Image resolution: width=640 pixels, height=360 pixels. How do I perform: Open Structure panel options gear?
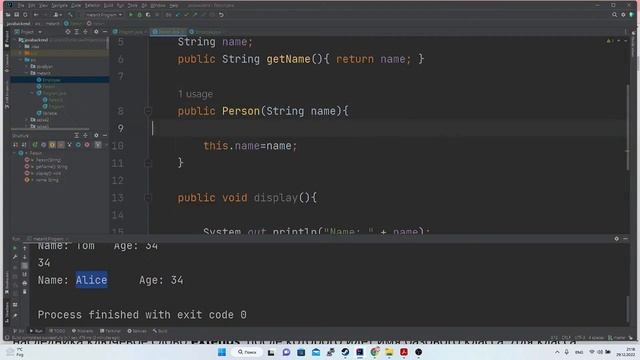(x=96, y=136)
